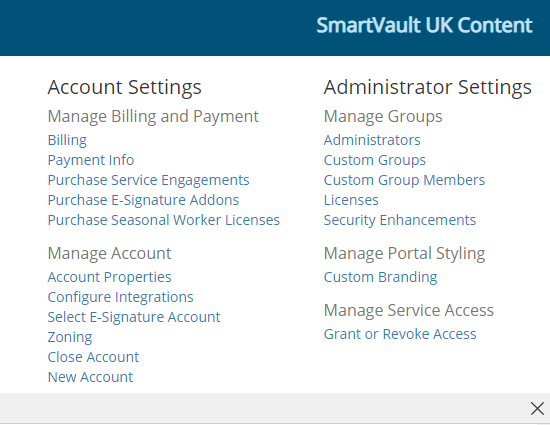View Account Properties

click(109, 277)
